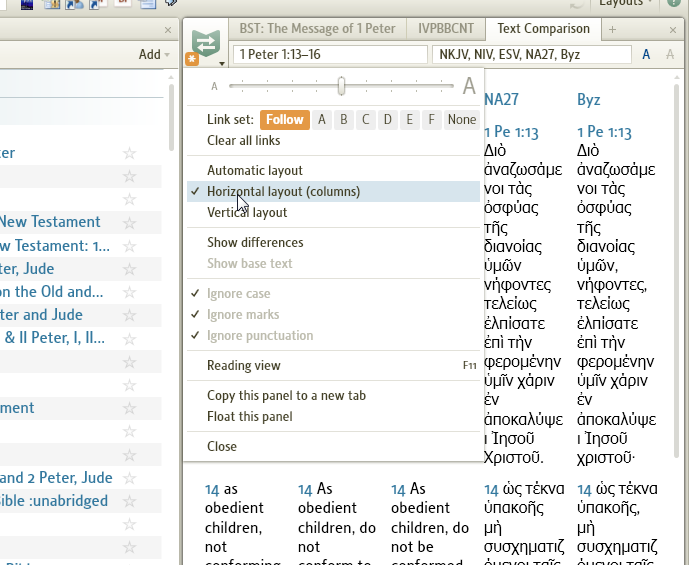Viewport: 689px width, 565px height.
Task: Choose link set E
Action: [410, 120]
